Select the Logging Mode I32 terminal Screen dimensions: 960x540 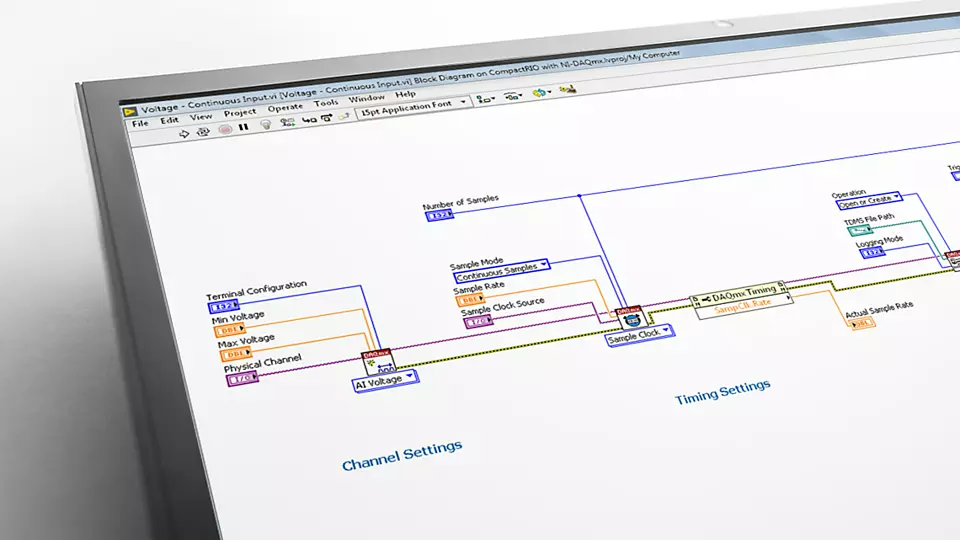coord(874,252)
